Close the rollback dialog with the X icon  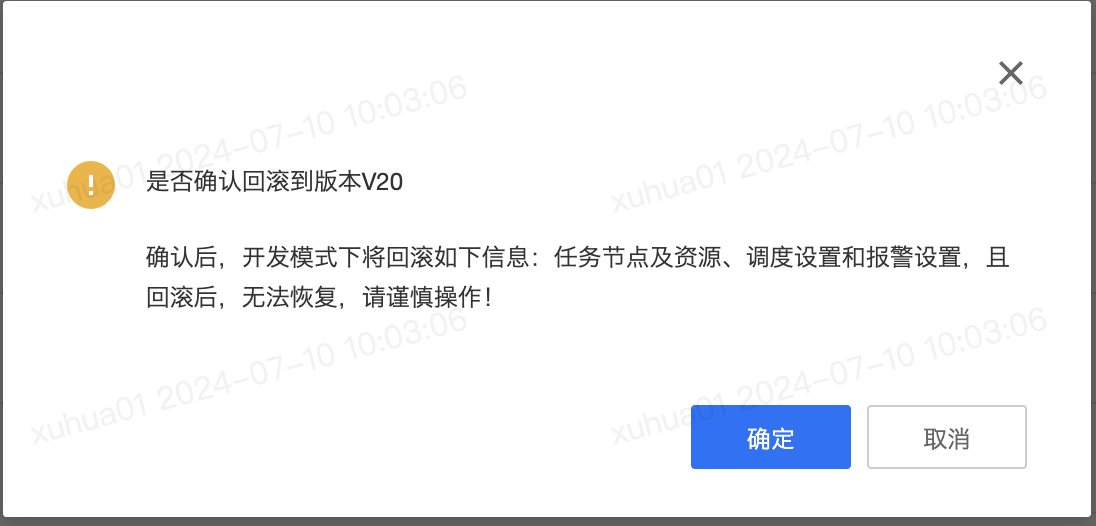coord(1011,73)
